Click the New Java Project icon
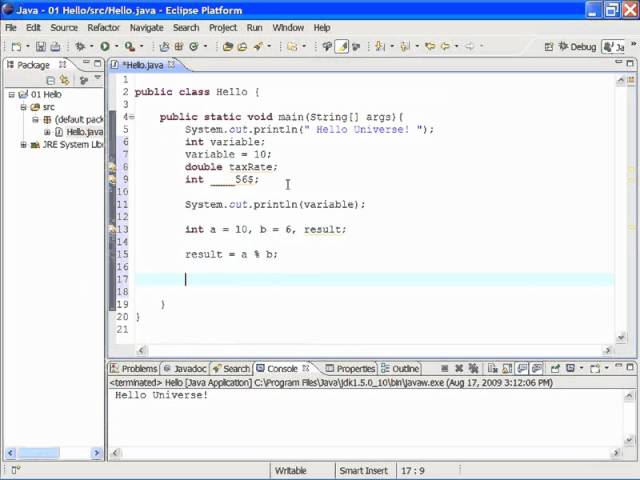 pos(164,47)
